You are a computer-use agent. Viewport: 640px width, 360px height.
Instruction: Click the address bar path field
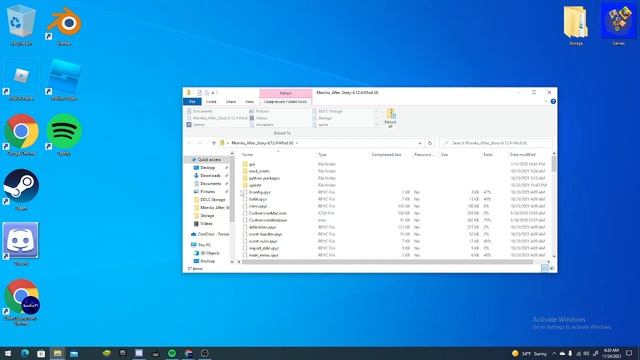pos(321,143)
